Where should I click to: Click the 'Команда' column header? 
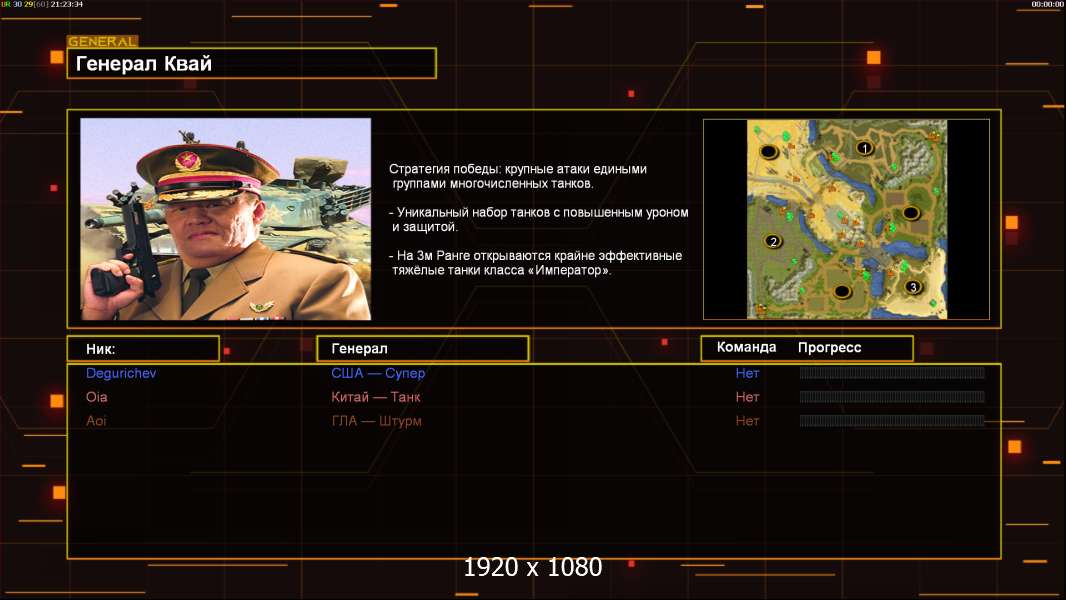click(x=746, y=347)
